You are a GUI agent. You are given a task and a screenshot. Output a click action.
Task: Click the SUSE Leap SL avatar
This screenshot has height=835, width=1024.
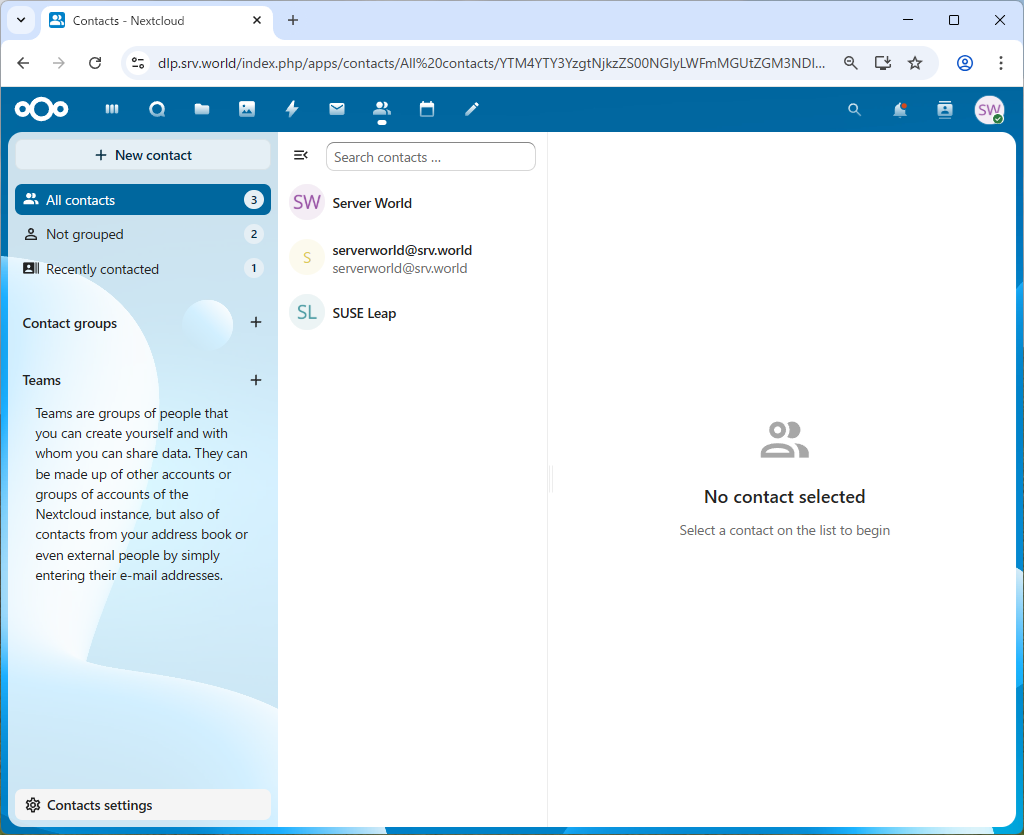(x=307, y=313)
